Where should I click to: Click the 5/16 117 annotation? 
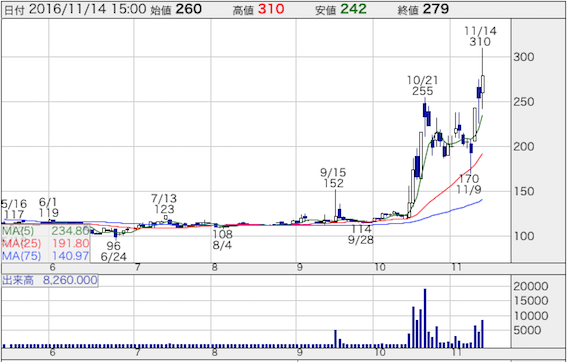coord(13,208)
